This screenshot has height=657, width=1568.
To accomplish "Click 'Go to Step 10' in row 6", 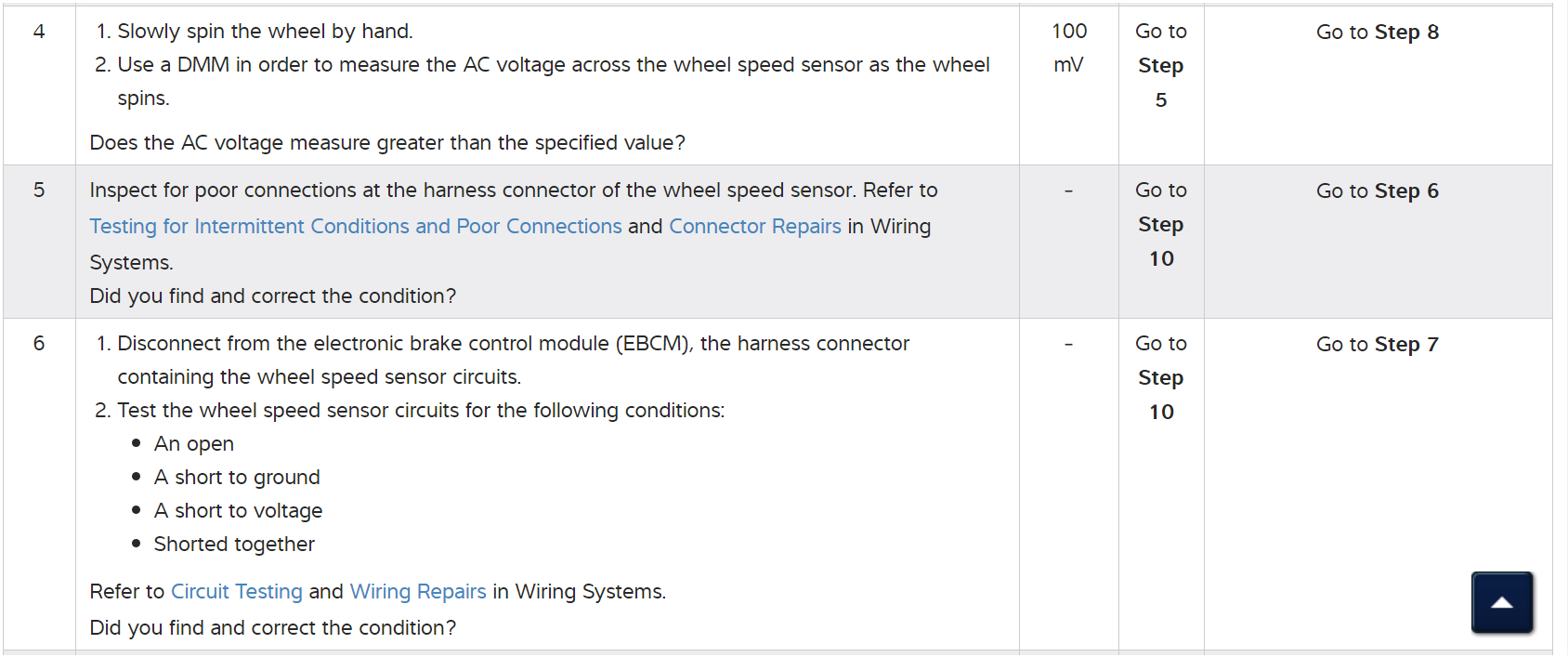I will point(1160,377).
